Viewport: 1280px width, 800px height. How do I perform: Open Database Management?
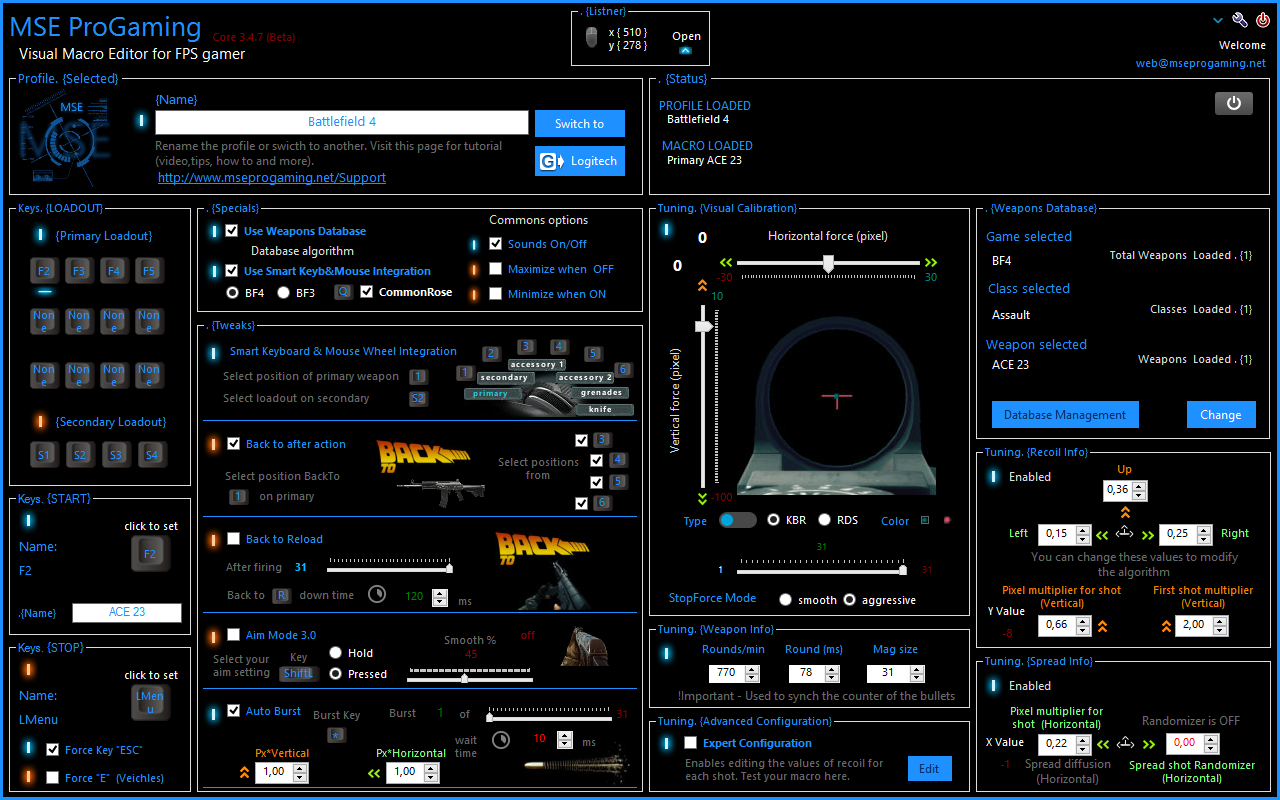(1065, 415)
